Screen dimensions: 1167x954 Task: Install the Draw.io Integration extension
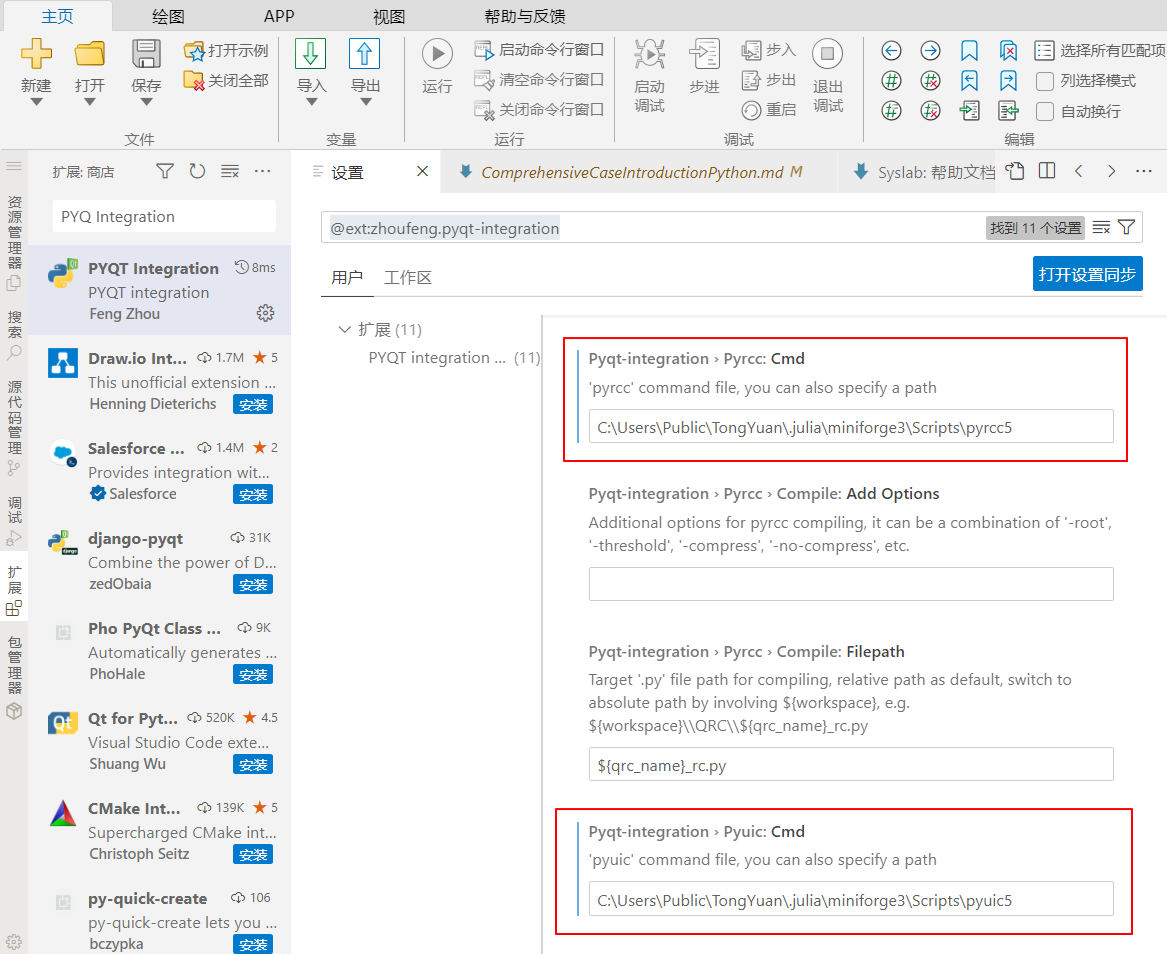[x=253, y=404]
